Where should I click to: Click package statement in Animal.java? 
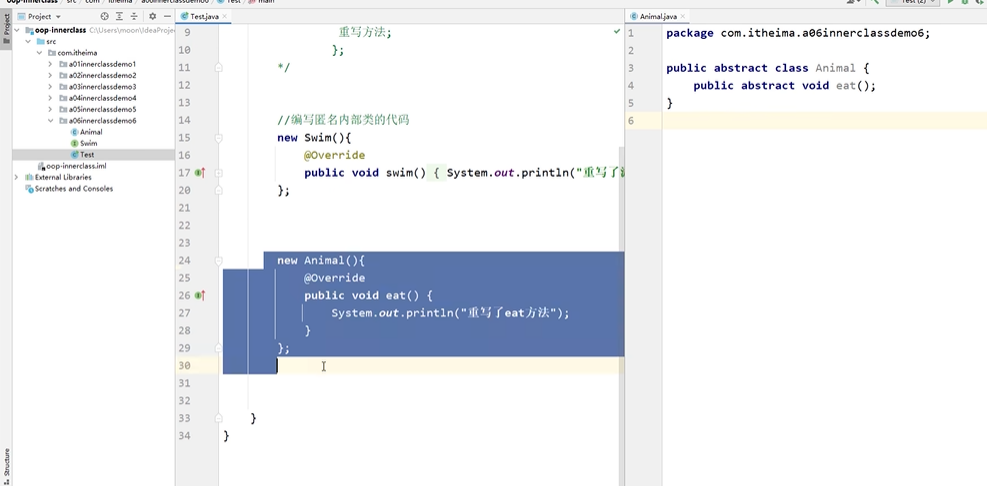(798, 33)
